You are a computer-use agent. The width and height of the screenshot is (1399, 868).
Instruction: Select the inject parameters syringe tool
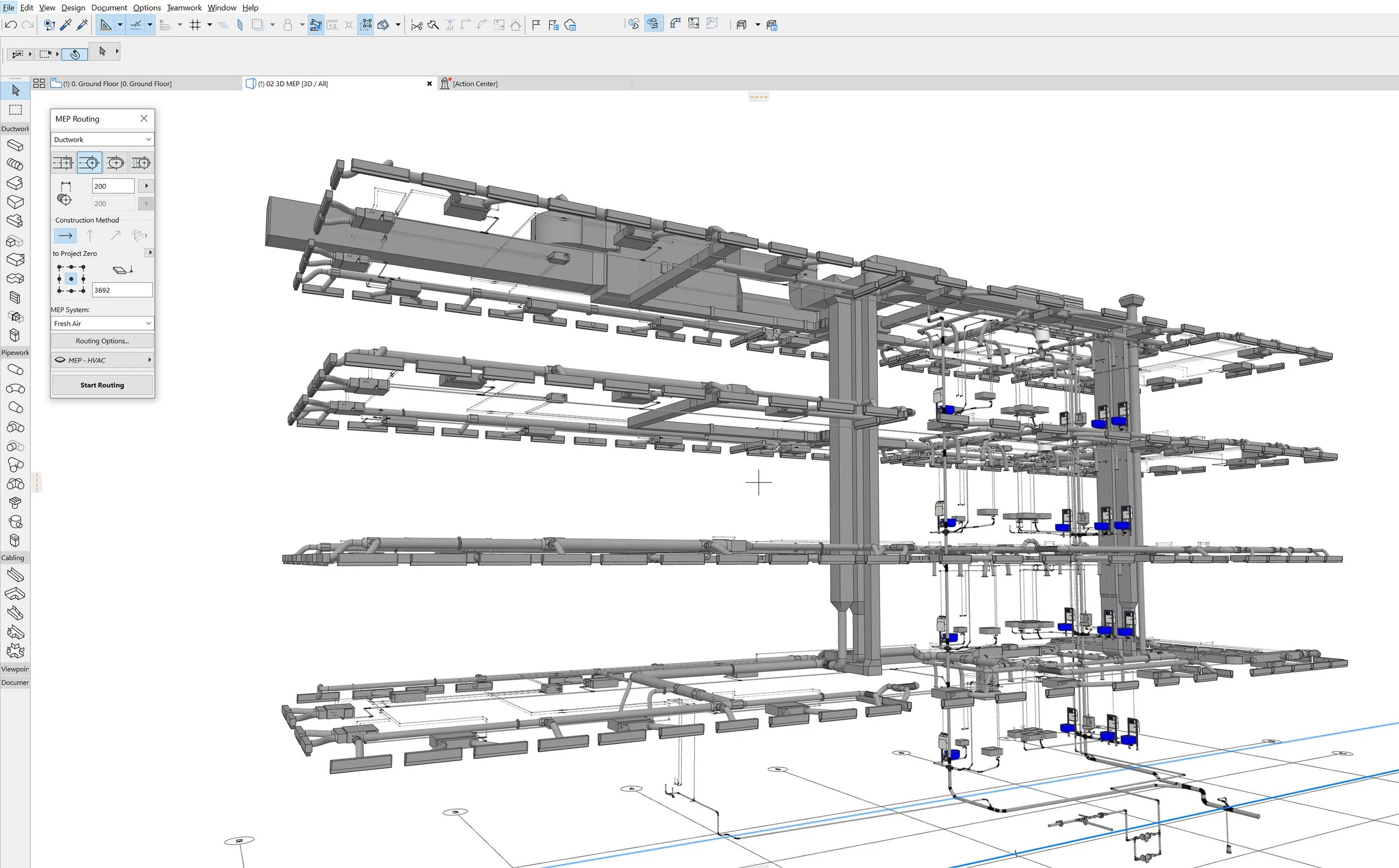coord(82,25)
